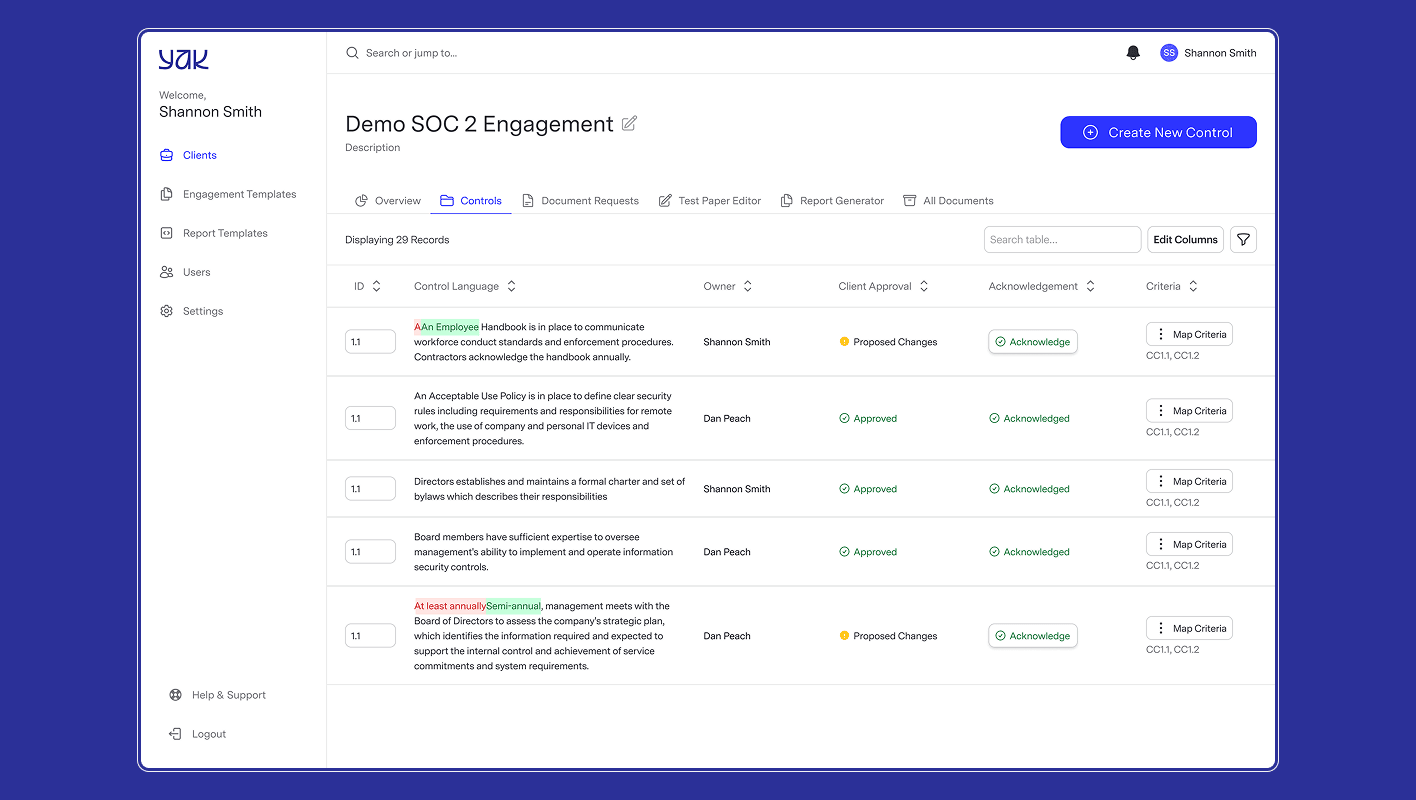Click Report Templates code icon
This screenshot has width=1416, height=800.
[166, 233]
